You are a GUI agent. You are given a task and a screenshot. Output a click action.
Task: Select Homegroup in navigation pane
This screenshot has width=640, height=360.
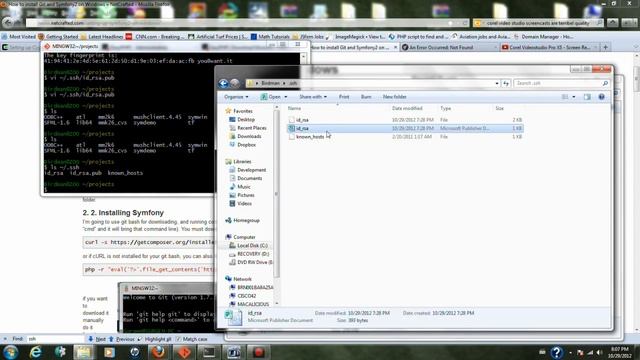click(x=246, y=220)
